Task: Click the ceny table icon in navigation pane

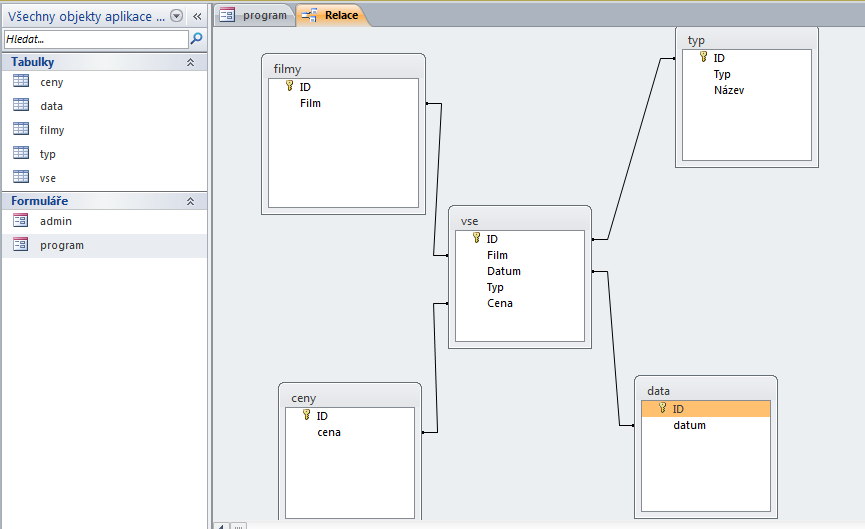Action: coord(21,82)
